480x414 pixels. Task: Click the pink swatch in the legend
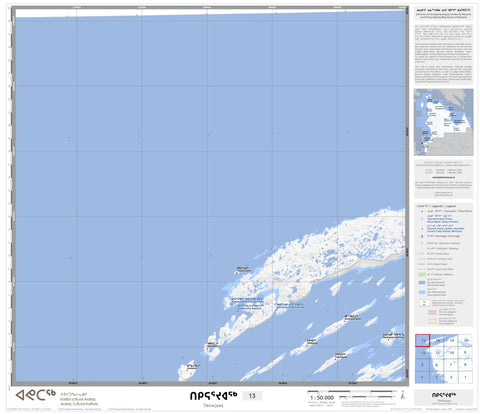(x=432, y=312)
